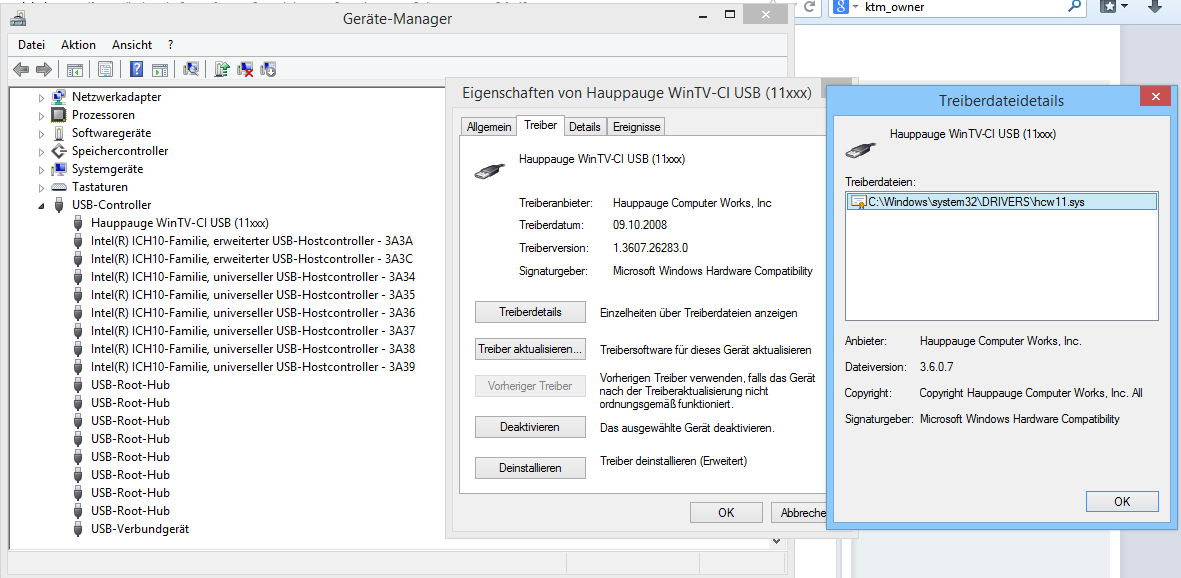The image size is (1181, 578).
Task: Select the ICH10 USB-Hostcontroller - 3A38 entry
Action: pyautogui.click(x=253, y=350)
